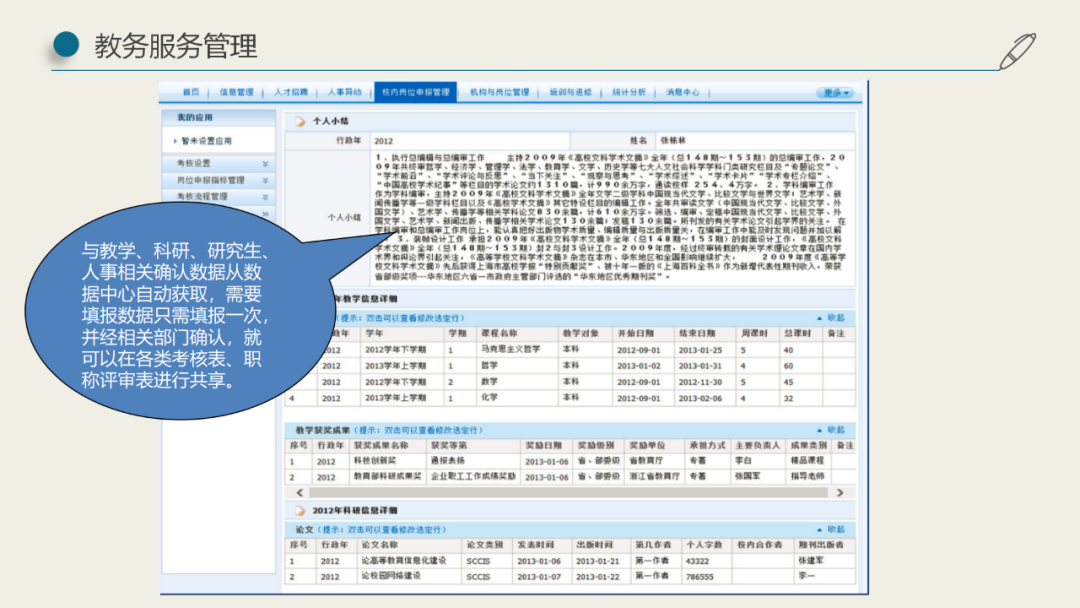Click the 2013-02-06 end date cell
Viewport: 1080px width, 608px height.
tap(700, 399)
